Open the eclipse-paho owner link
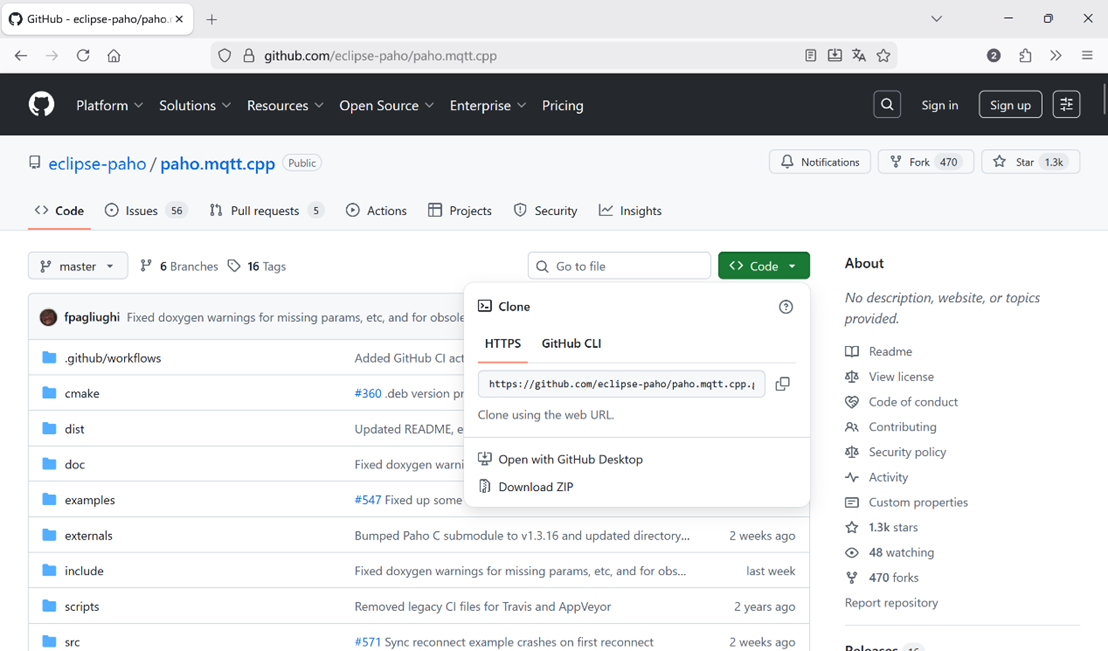The width and height of the screenshot is (1108, 651). 97,163
